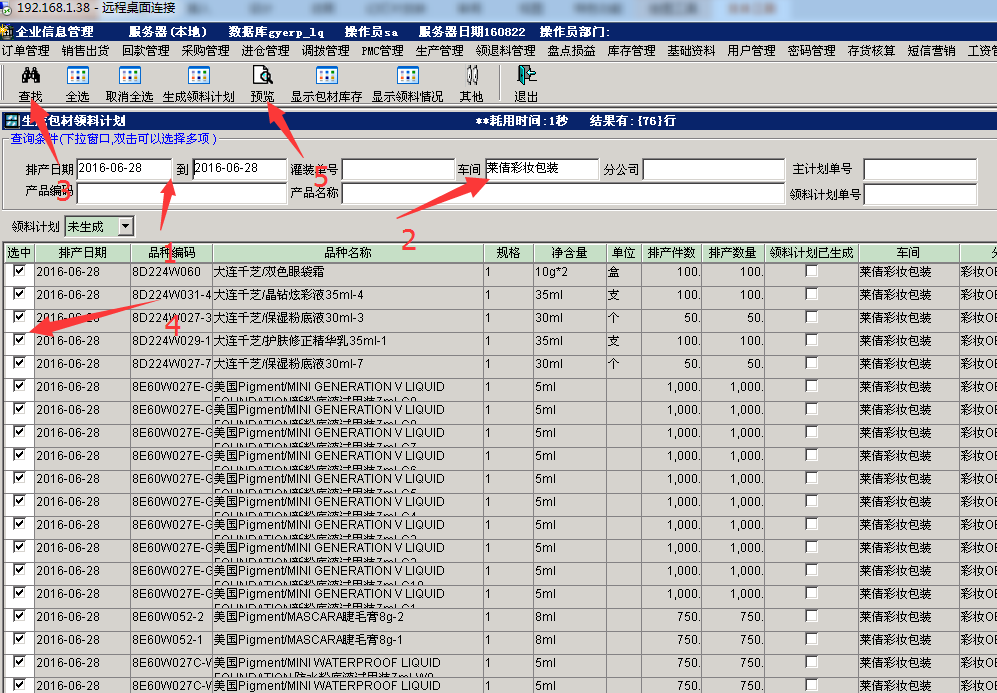
Task: Open the 其他 toolbar icon
Action: coord(471,76)
